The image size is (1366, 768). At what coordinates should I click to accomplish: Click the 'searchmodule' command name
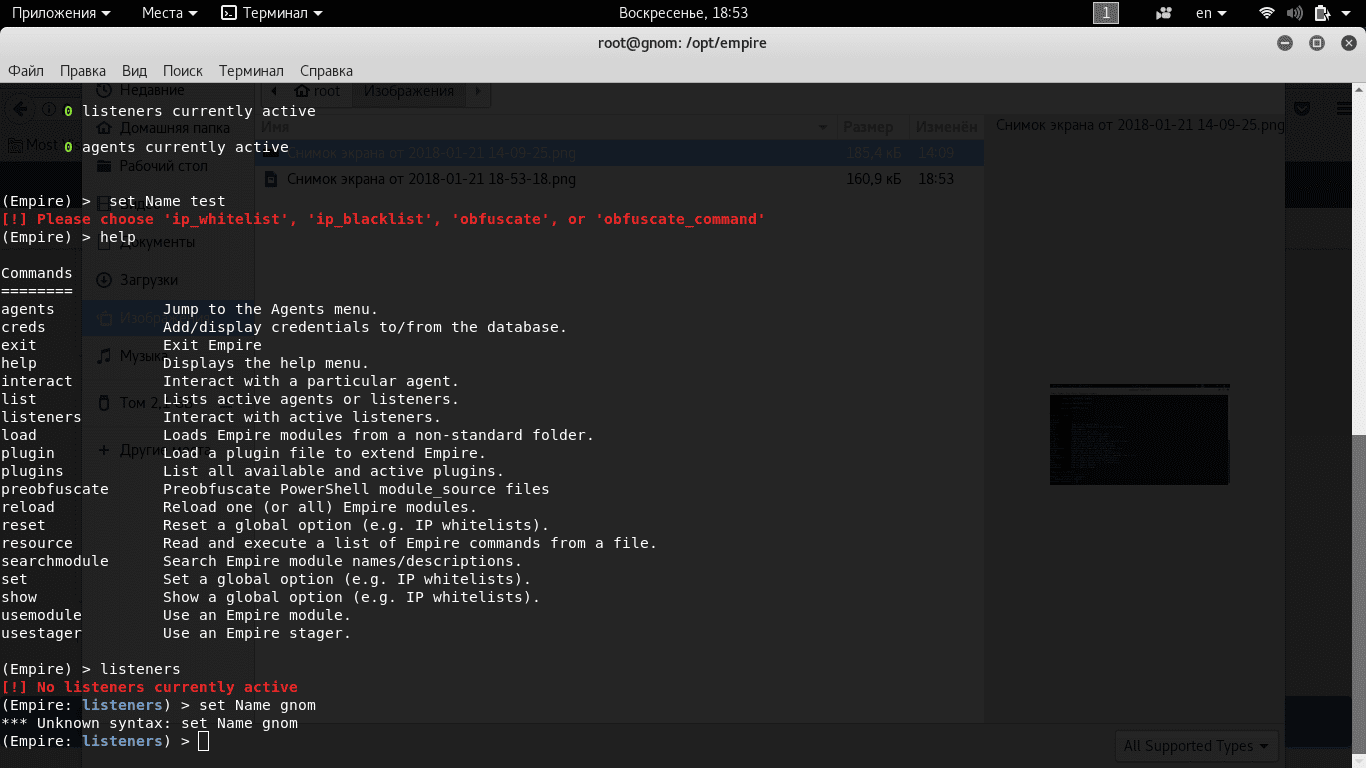[x=55, y=561]
